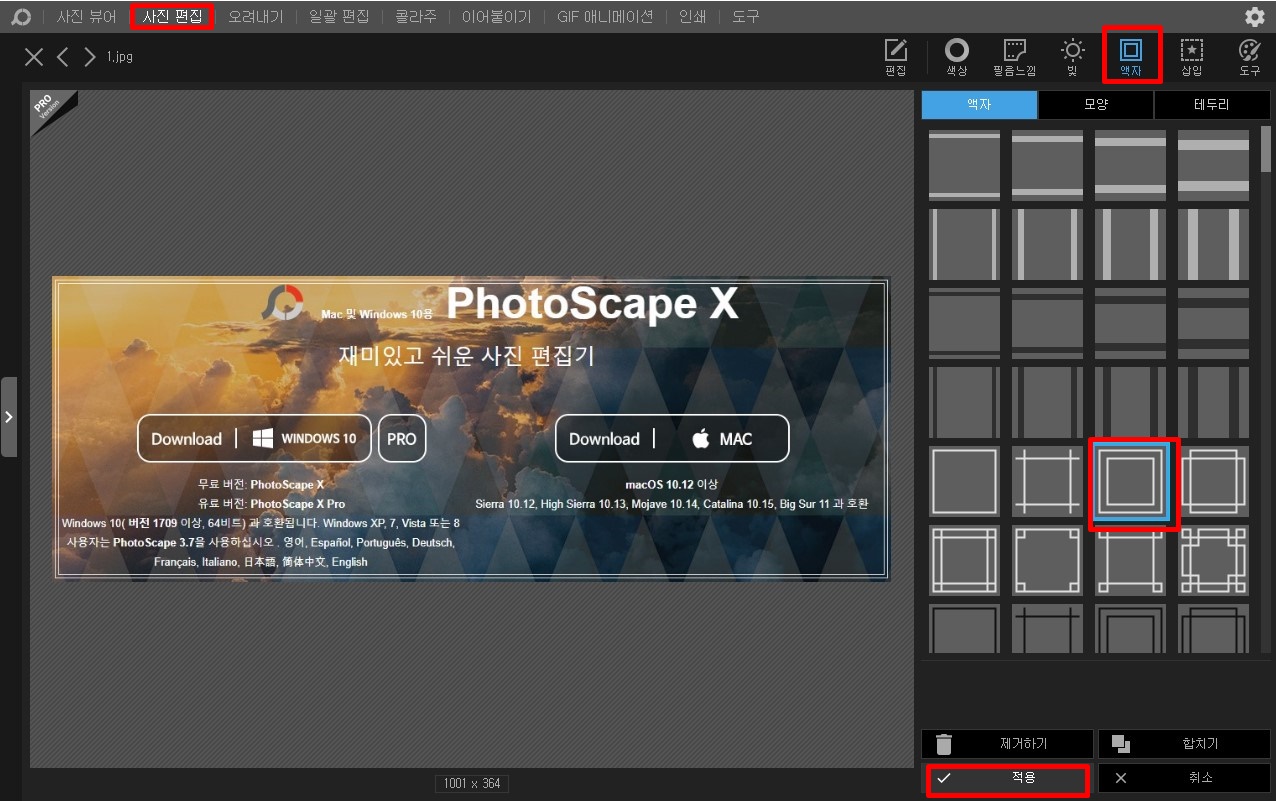Click the 제거하기 remove button
The width and height of the screenshot is (1276, 801).
1006,744
